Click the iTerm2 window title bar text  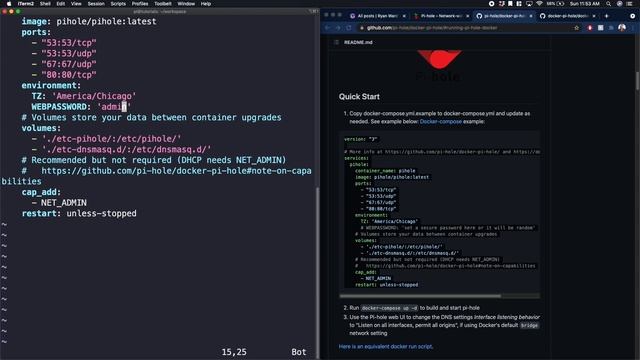tap(160, 11)
